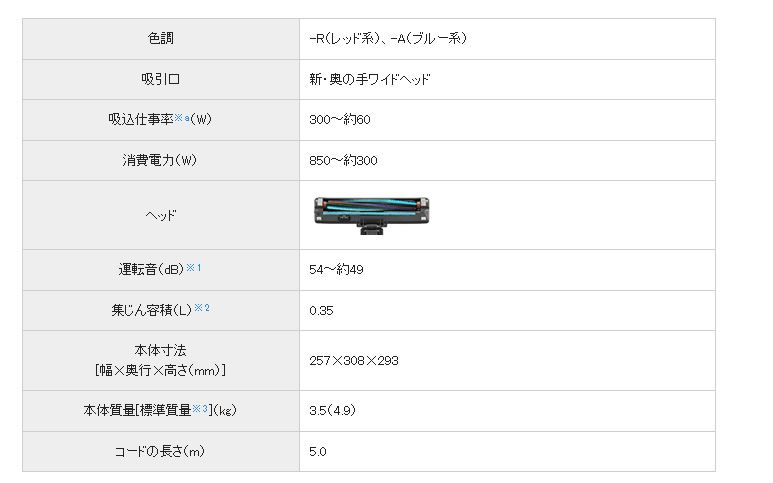773x483 pixels.
Task: Select the 消費電力(W) header cell
Action: coord(161,160)
